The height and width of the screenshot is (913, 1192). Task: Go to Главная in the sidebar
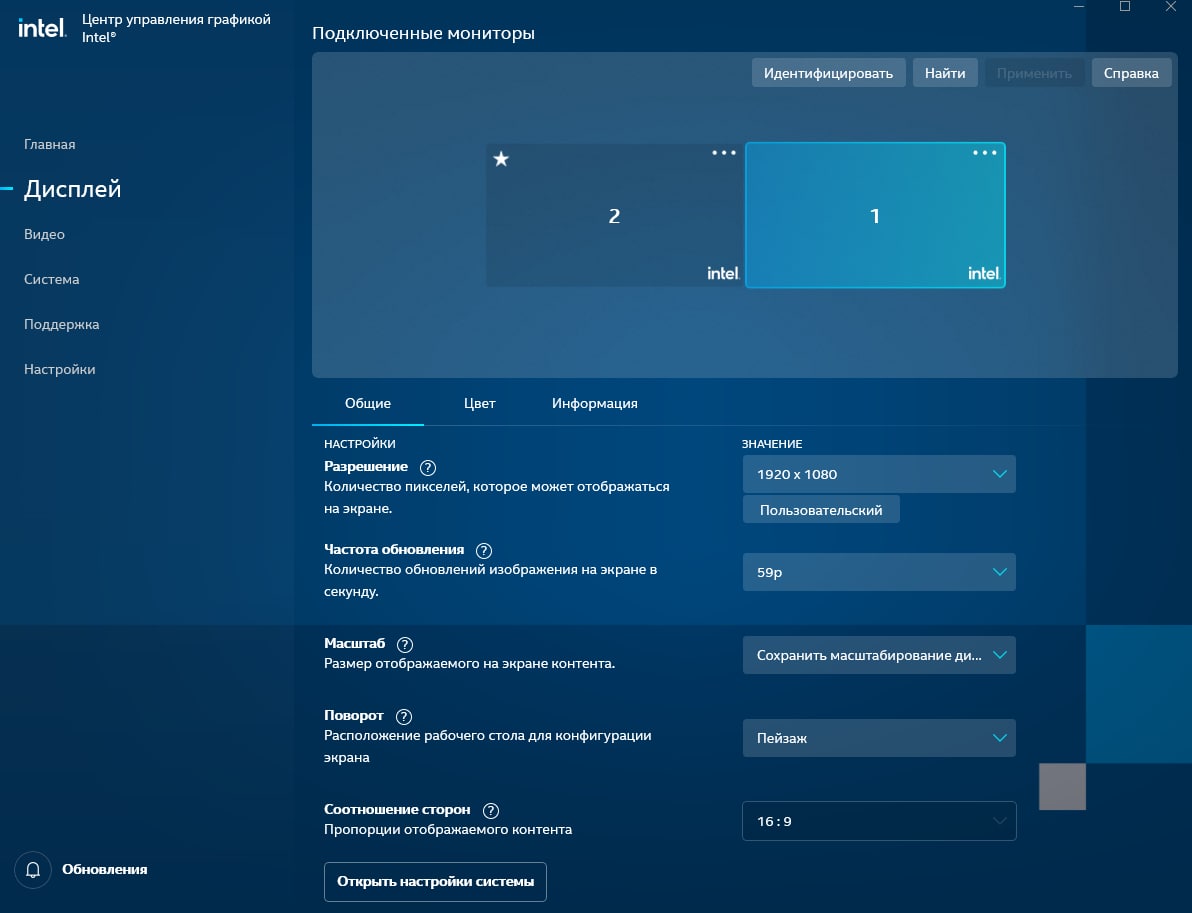pyautogui.click(x=49, y=144)
